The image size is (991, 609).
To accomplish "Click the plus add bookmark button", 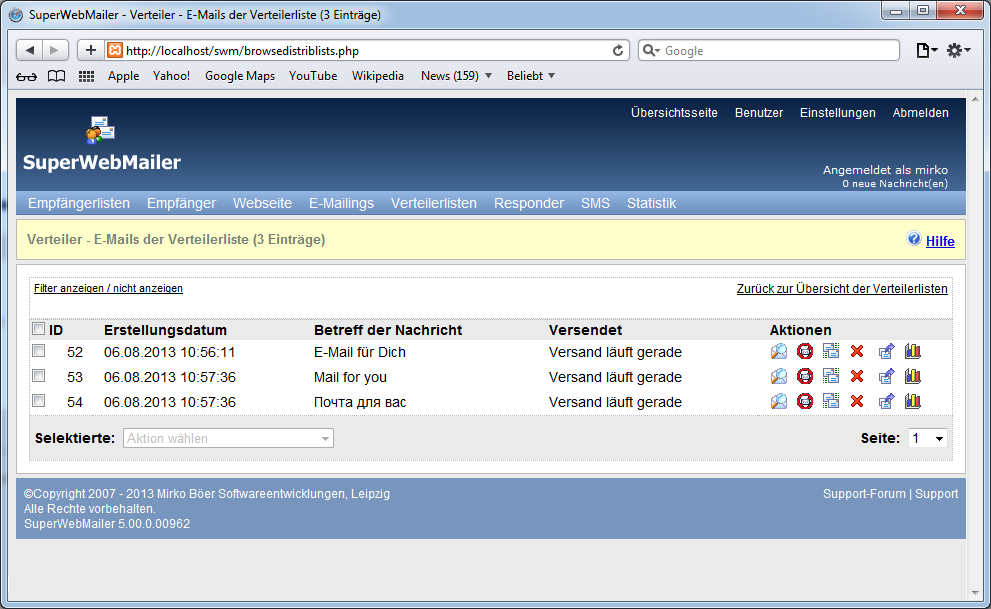I will pos(90,50).
